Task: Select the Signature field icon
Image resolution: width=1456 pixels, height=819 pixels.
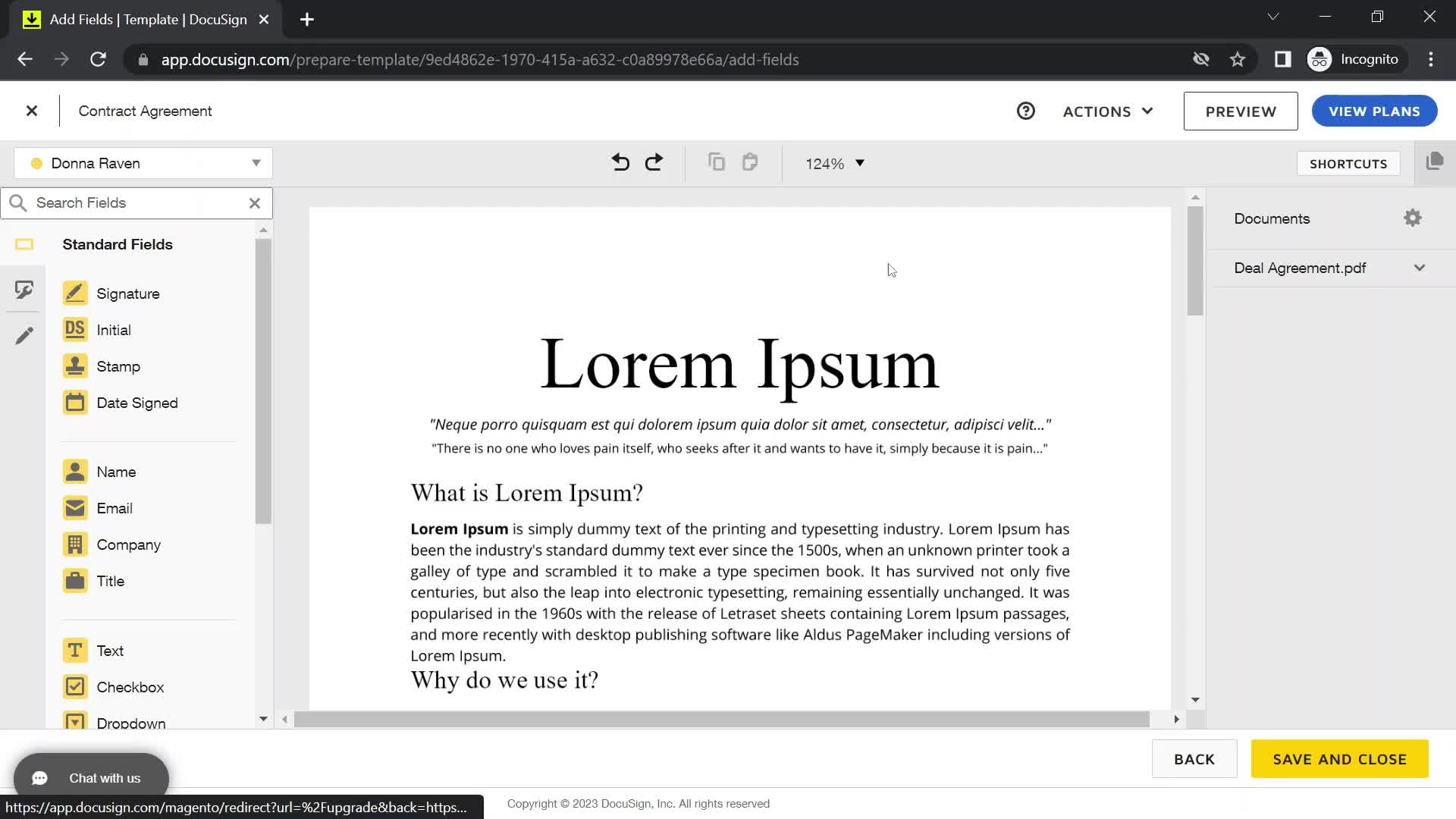Action: (75, 293)
